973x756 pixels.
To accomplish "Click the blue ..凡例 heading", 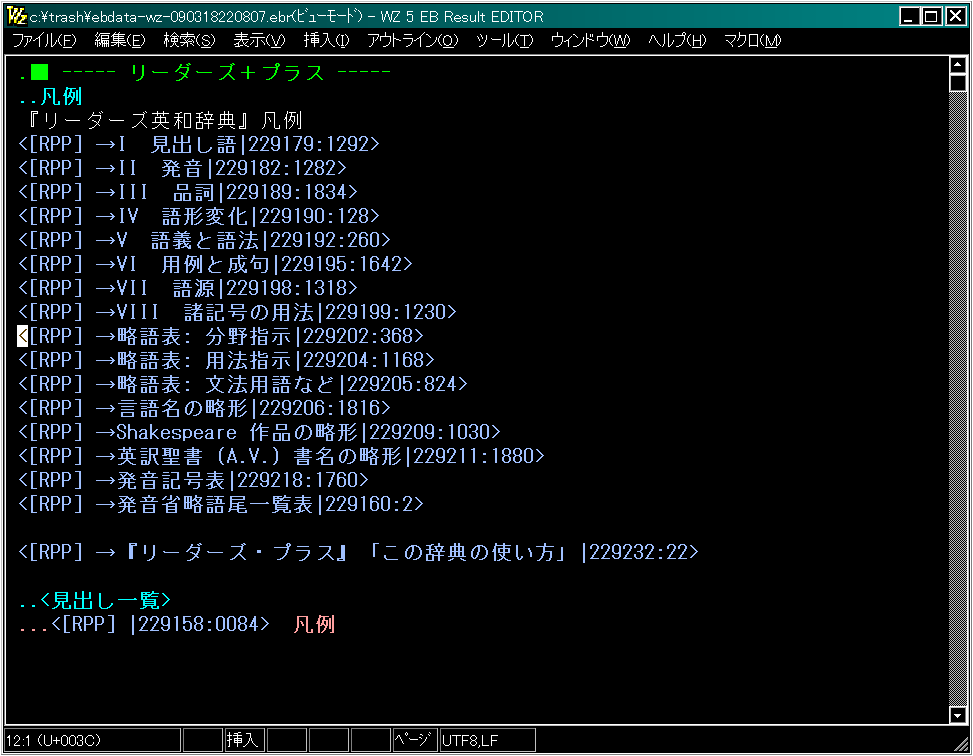I will pyautogui.click(x=50, y=96).
